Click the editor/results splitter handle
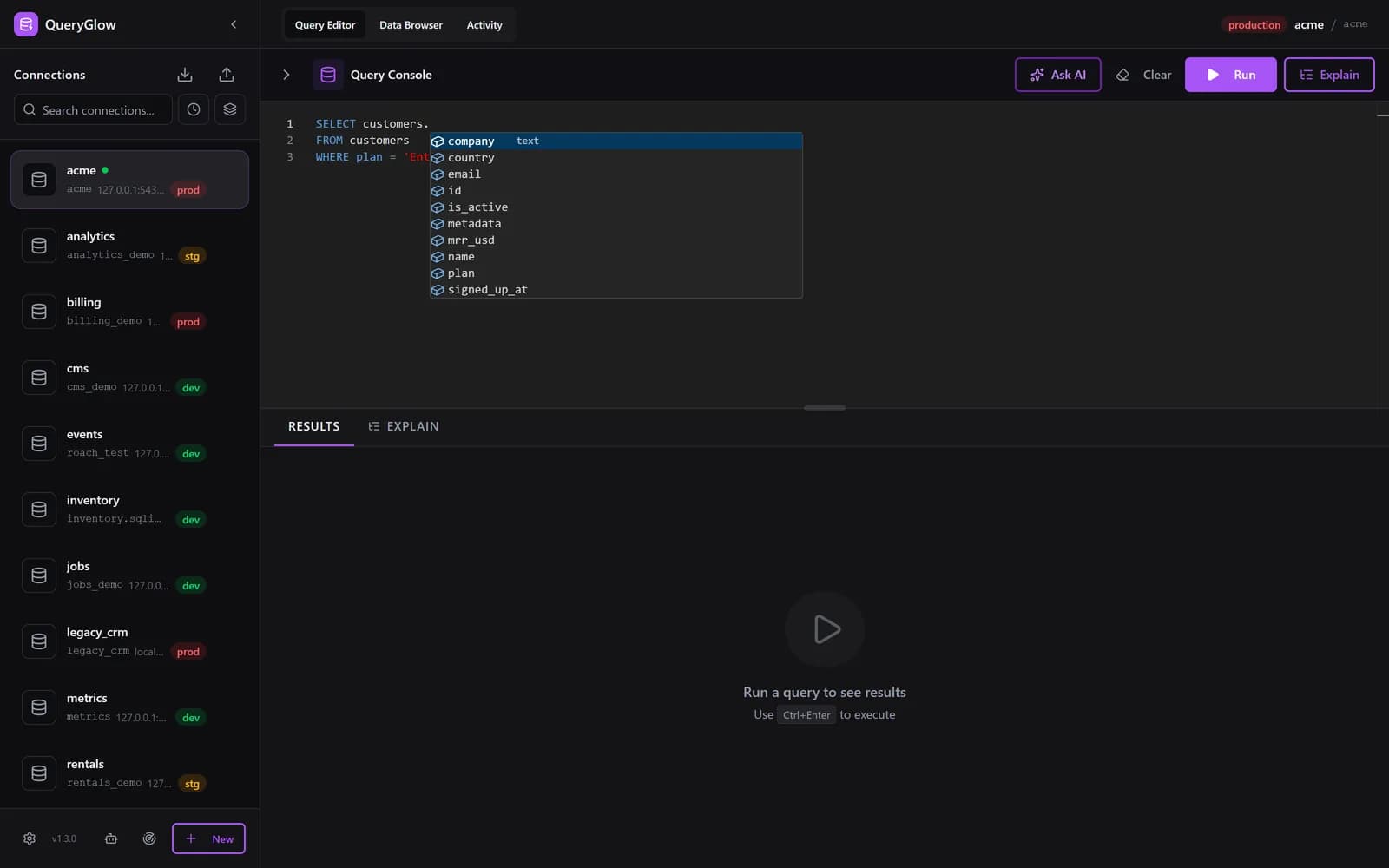1389x868 pixels. (825, 407)
